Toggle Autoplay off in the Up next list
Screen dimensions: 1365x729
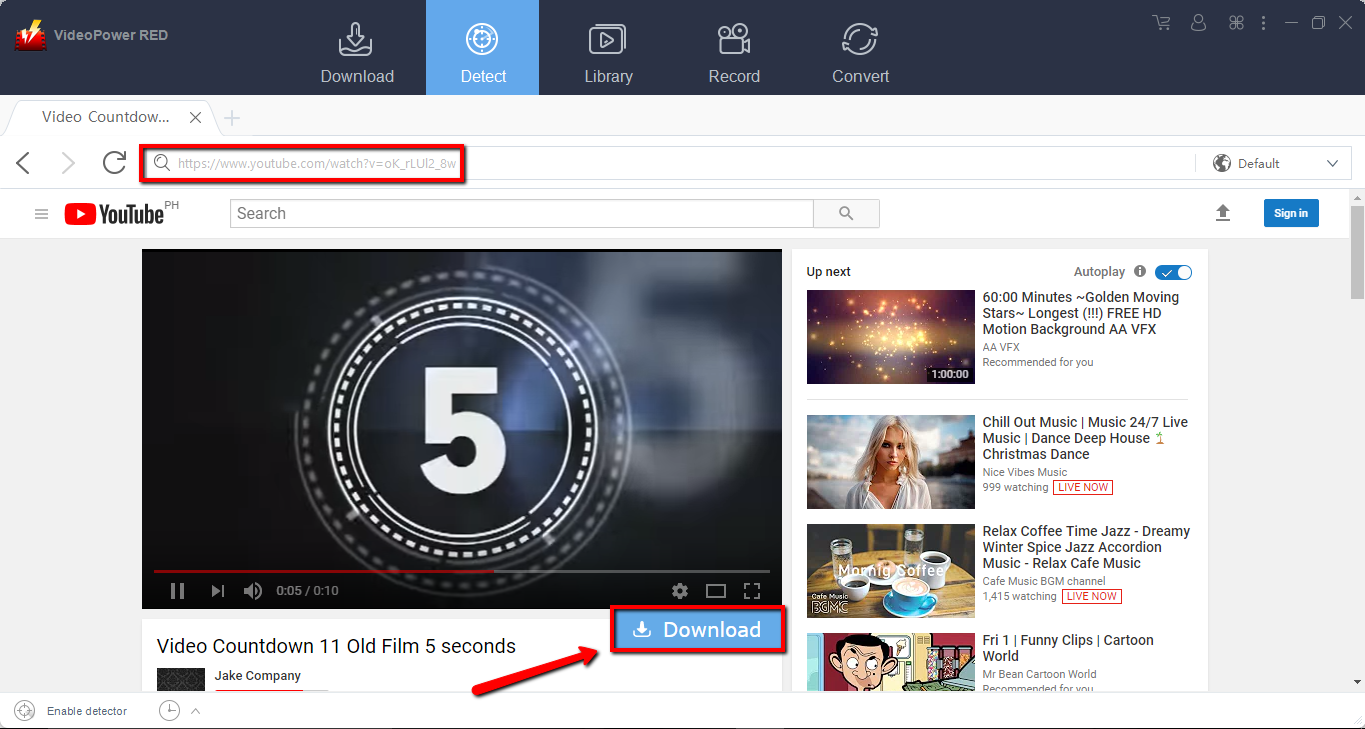click(1172, 272)
